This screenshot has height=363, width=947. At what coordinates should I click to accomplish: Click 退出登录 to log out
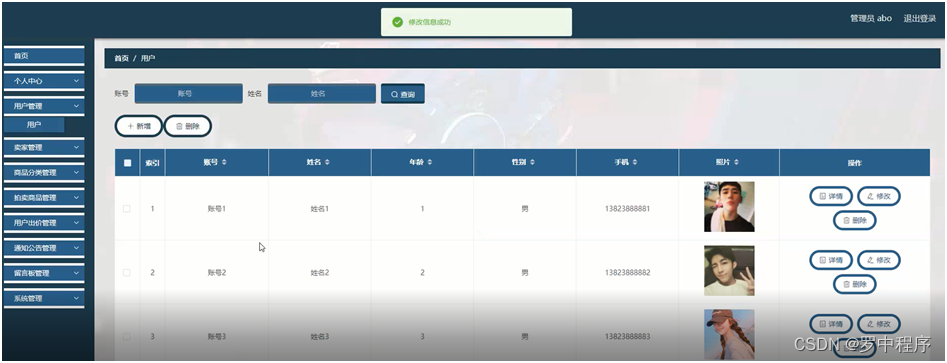point(919,18)
